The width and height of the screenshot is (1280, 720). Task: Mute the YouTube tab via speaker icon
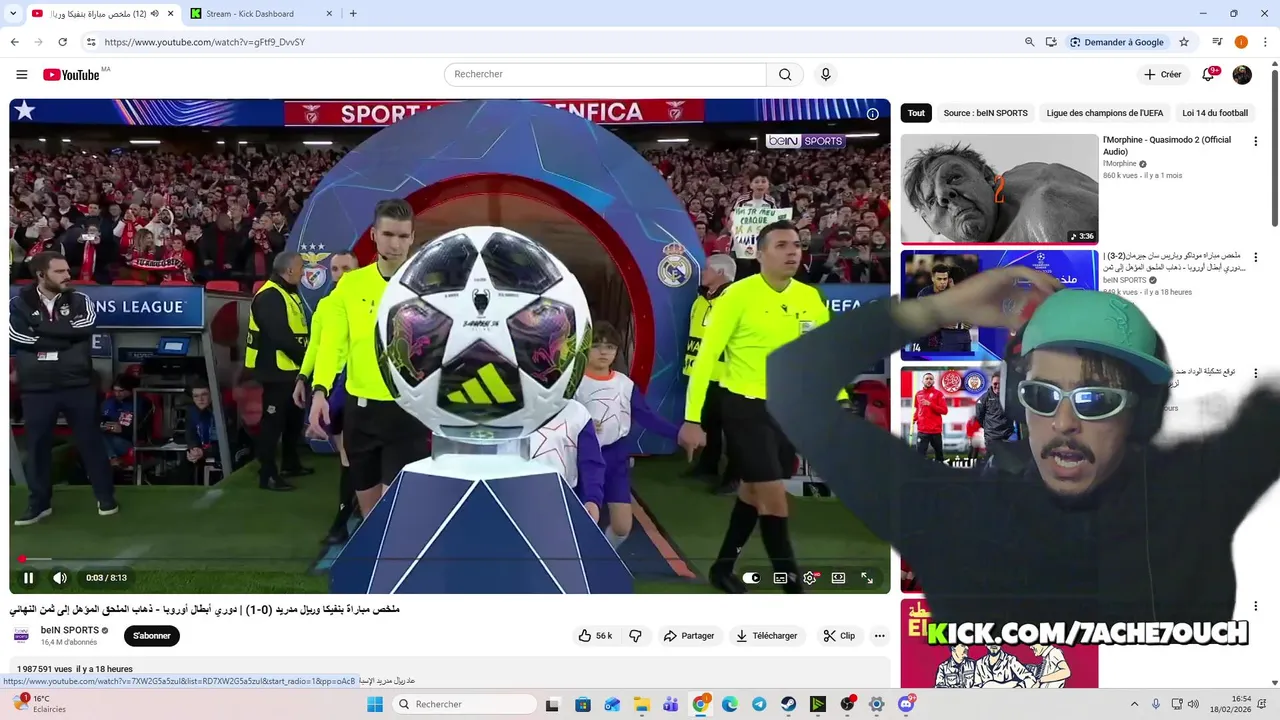154,14
